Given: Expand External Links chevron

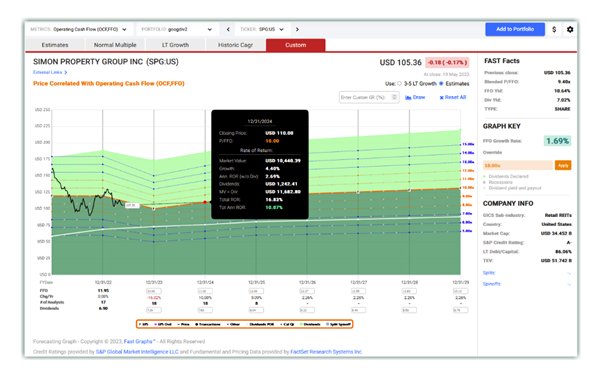Looking at the screenshot, I should (x=66, y=72).
